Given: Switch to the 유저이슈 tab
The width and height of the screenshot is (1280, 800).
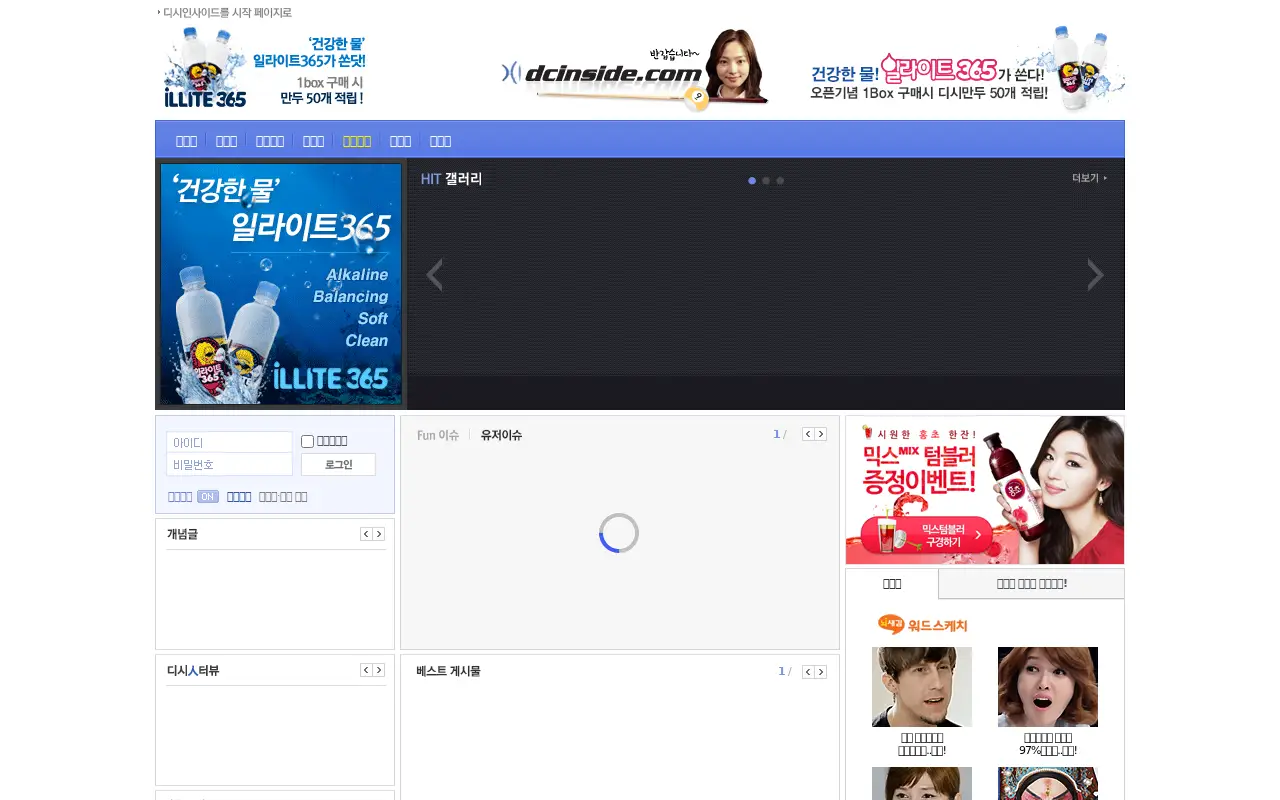Looking at the screenshot, I should 501,435.
